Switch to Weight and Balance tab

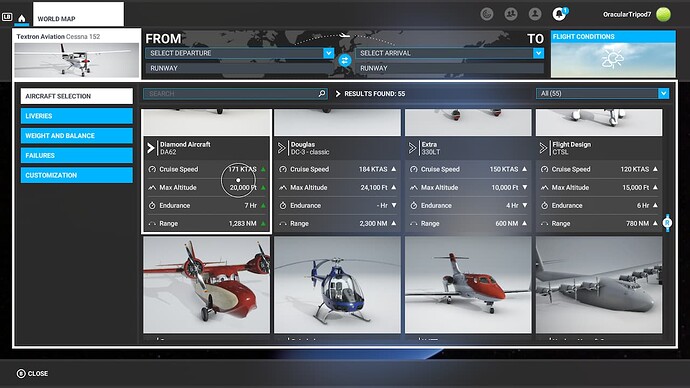point(77,135)
